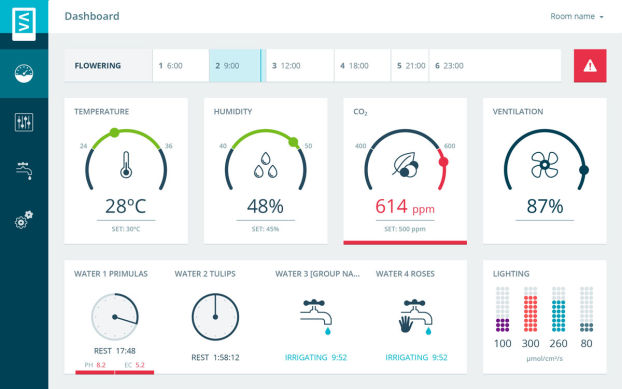The image size is (622, 389).
Task: Click the red CO2 gauge knob
Action: coord(443,162)
